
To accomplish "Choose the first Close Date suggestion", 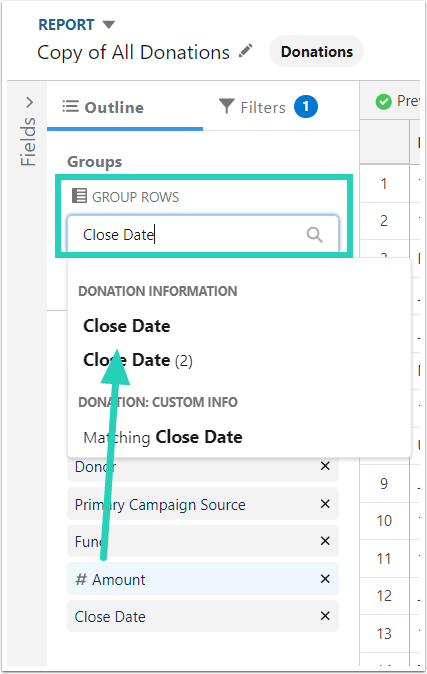I will pos(127,326).
